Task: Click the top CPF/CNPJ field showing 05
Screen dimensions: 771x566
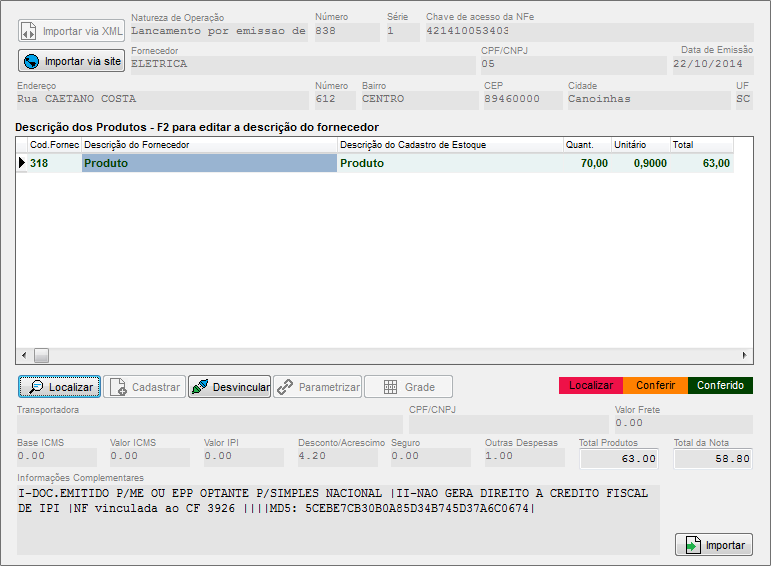Action: 573,65
